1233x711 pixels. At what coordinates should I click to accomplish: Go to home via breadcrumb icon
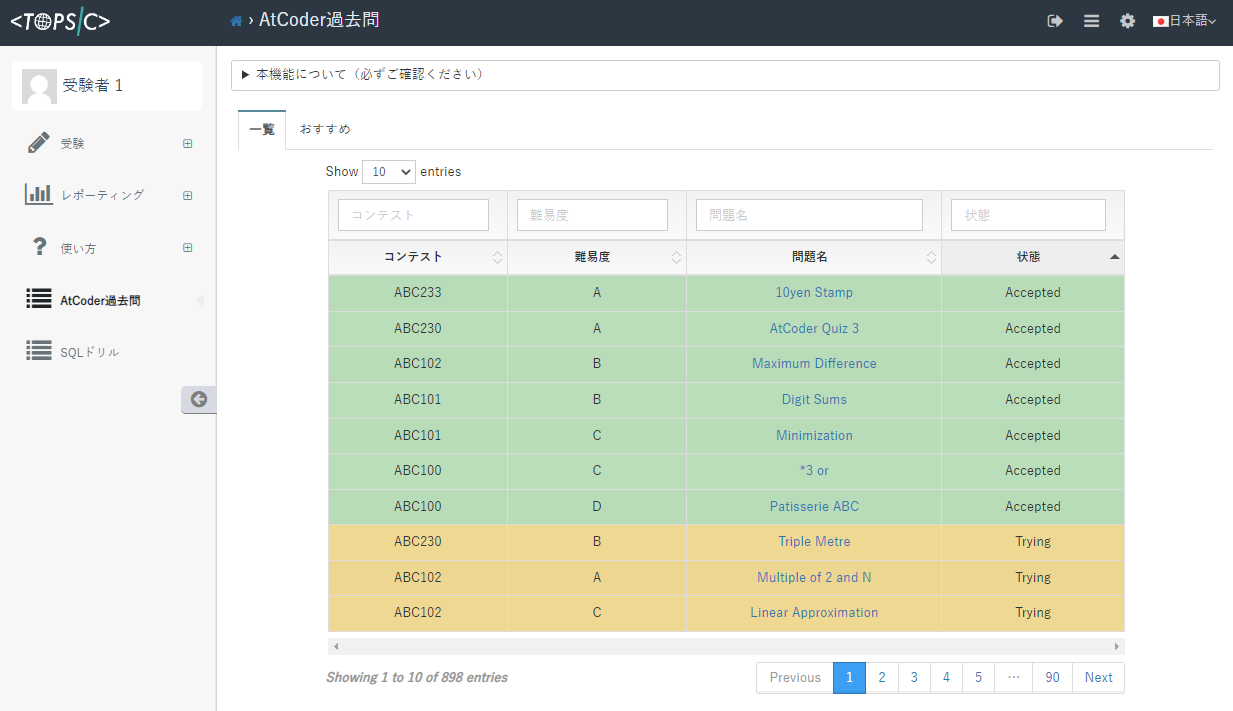click(x=236, y=21)
